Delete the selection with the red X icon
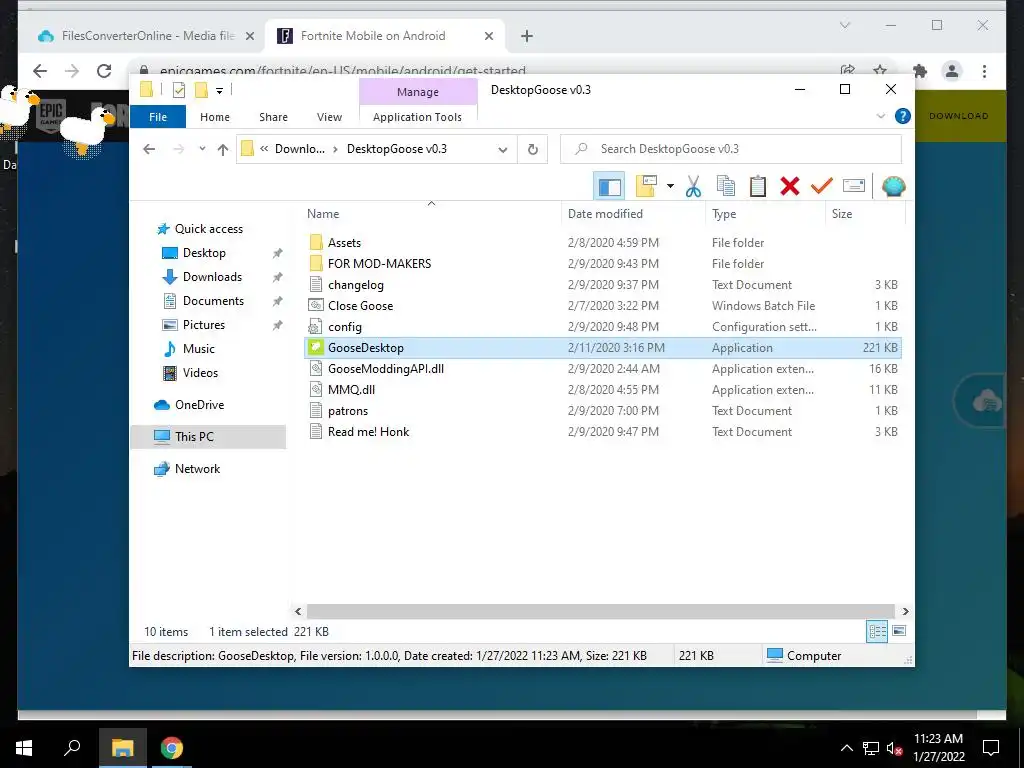This screenshot has height=768, width=1024. pyautogui.click(x=790, y=186)
